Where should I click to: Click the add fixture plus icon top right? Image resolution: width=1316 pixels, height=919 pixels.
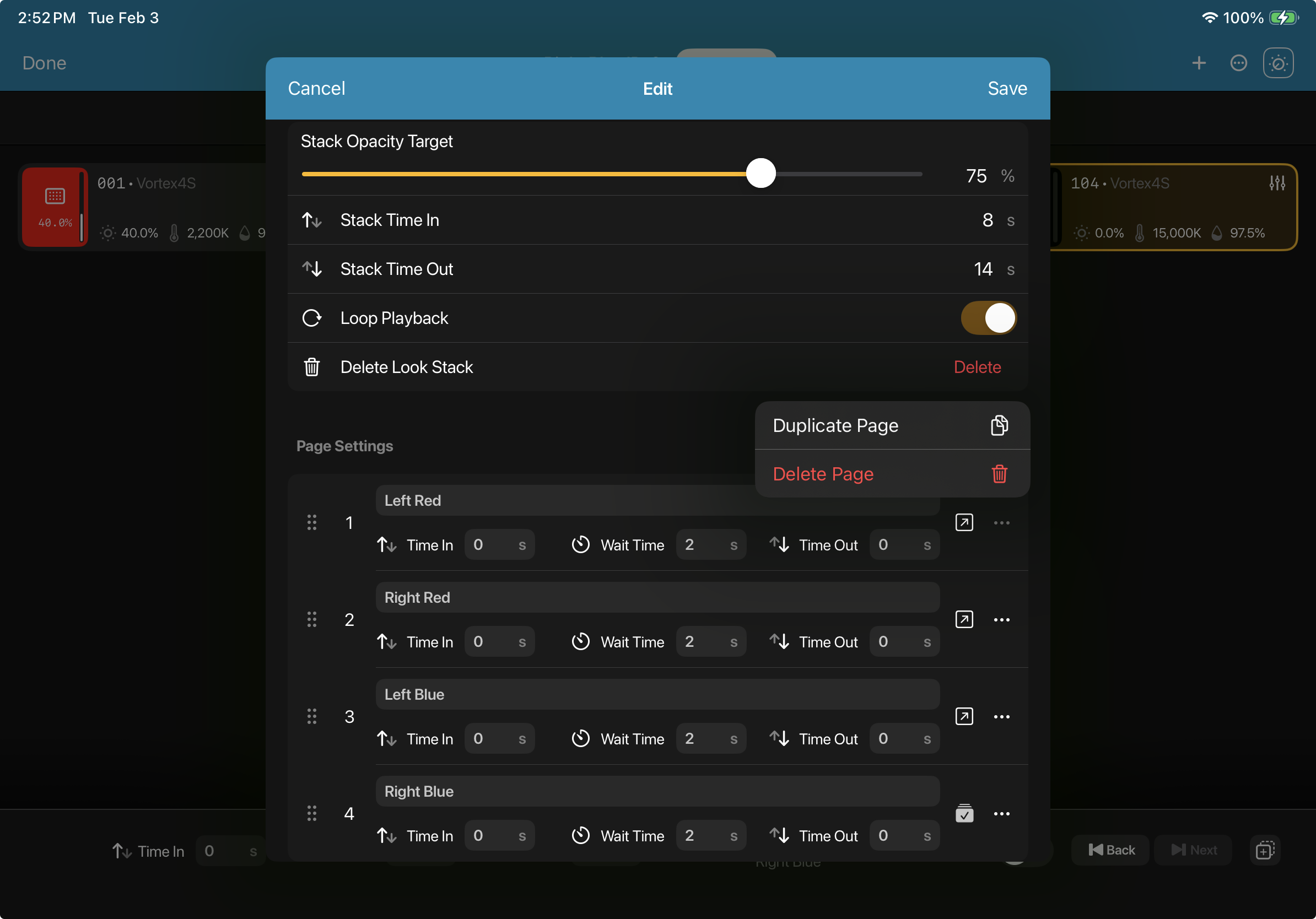1199,63
